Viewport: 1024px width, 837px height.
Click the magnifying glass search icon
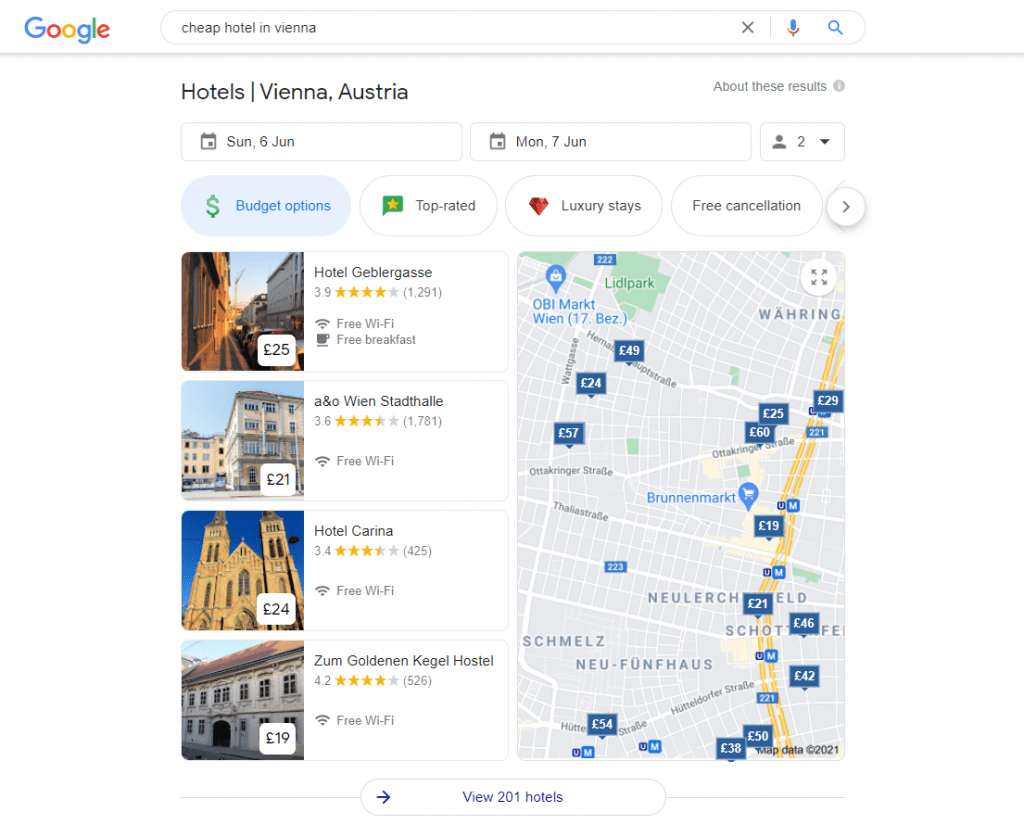[x=835, y=27]
